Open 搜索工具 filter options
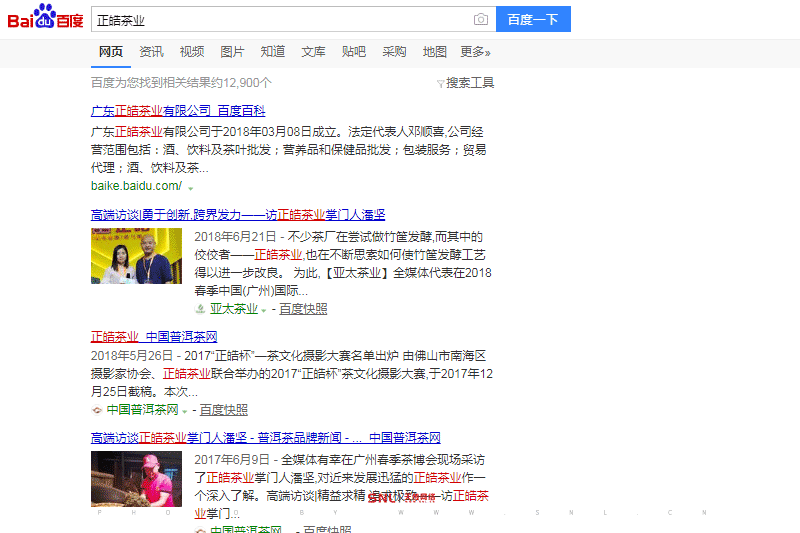 pos(470,83)
